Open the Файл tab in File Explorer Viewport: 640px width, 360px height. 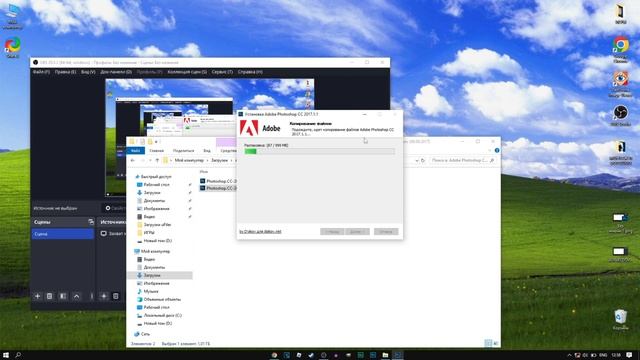coord(136,151)
